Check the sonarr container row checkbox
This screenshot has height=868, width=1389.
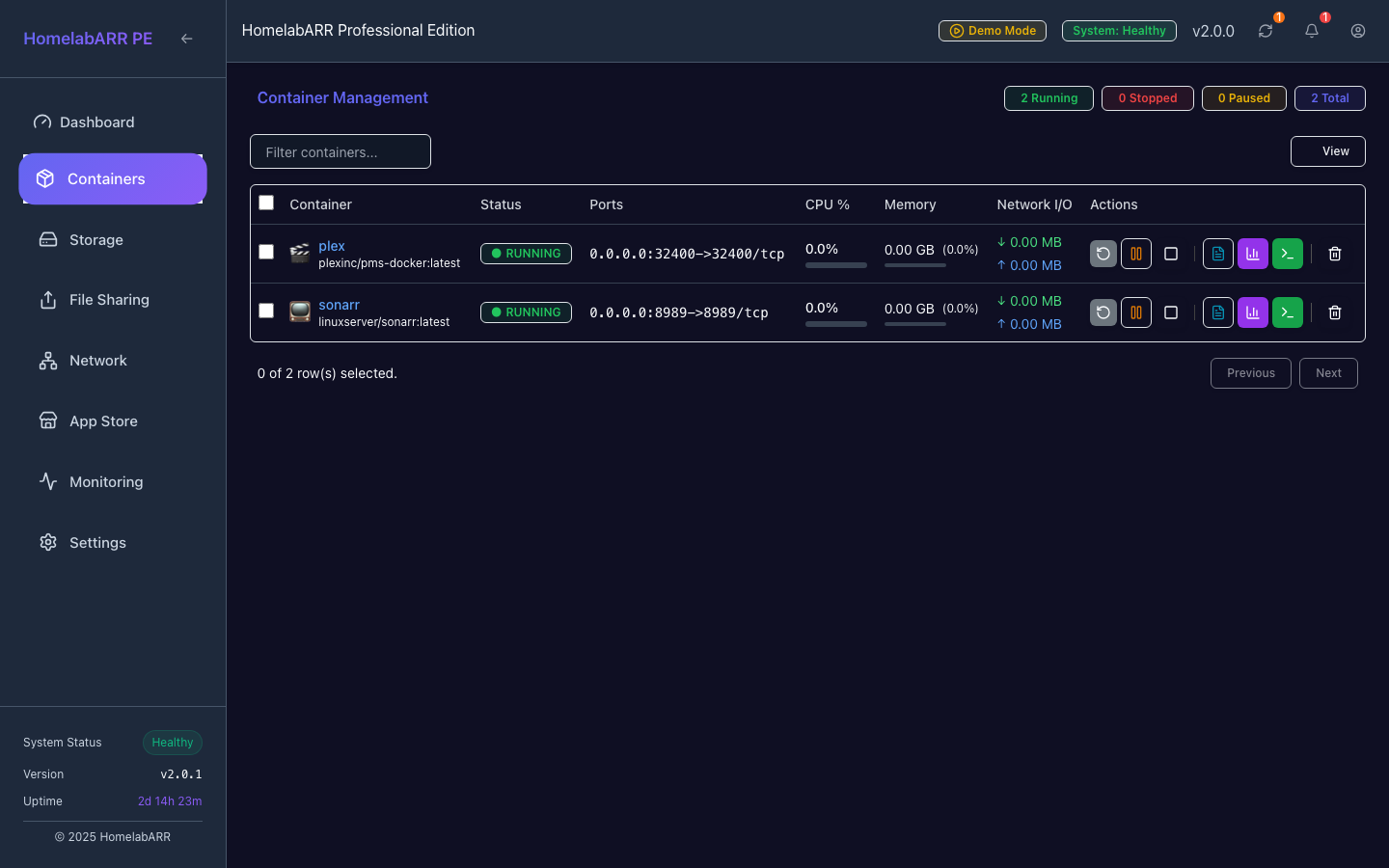coord(266,311)
